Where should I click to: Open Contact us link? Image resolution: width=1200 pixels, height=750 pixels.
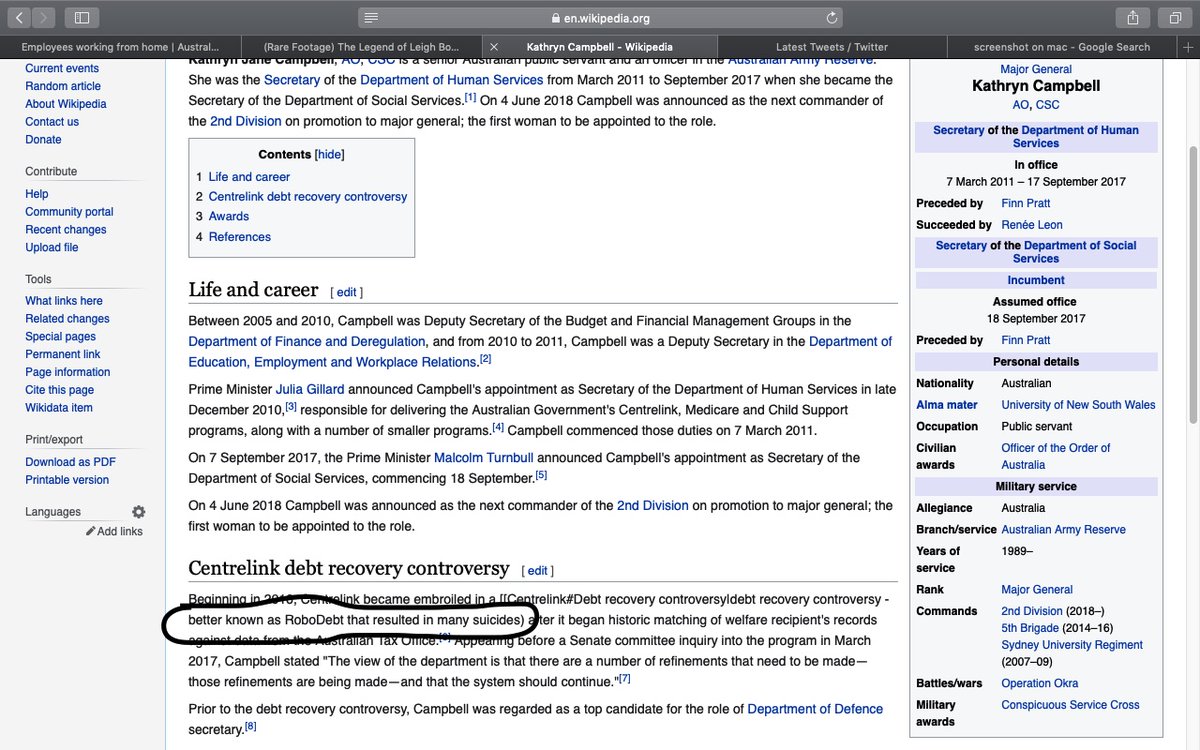52,123
